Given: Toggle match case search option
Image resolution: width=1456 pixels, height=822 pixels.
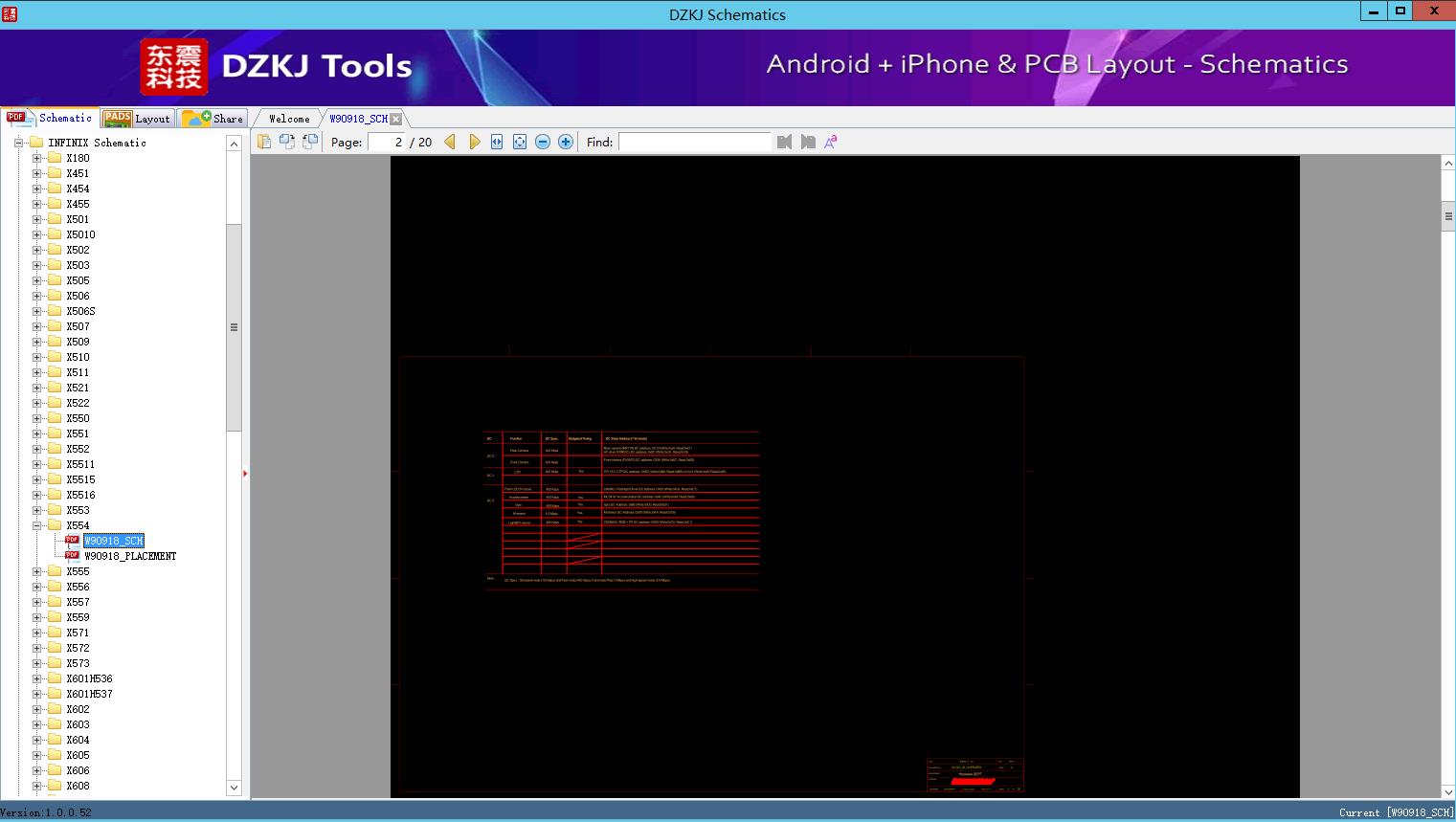Looking at the screenshot, I should [831, 142].
